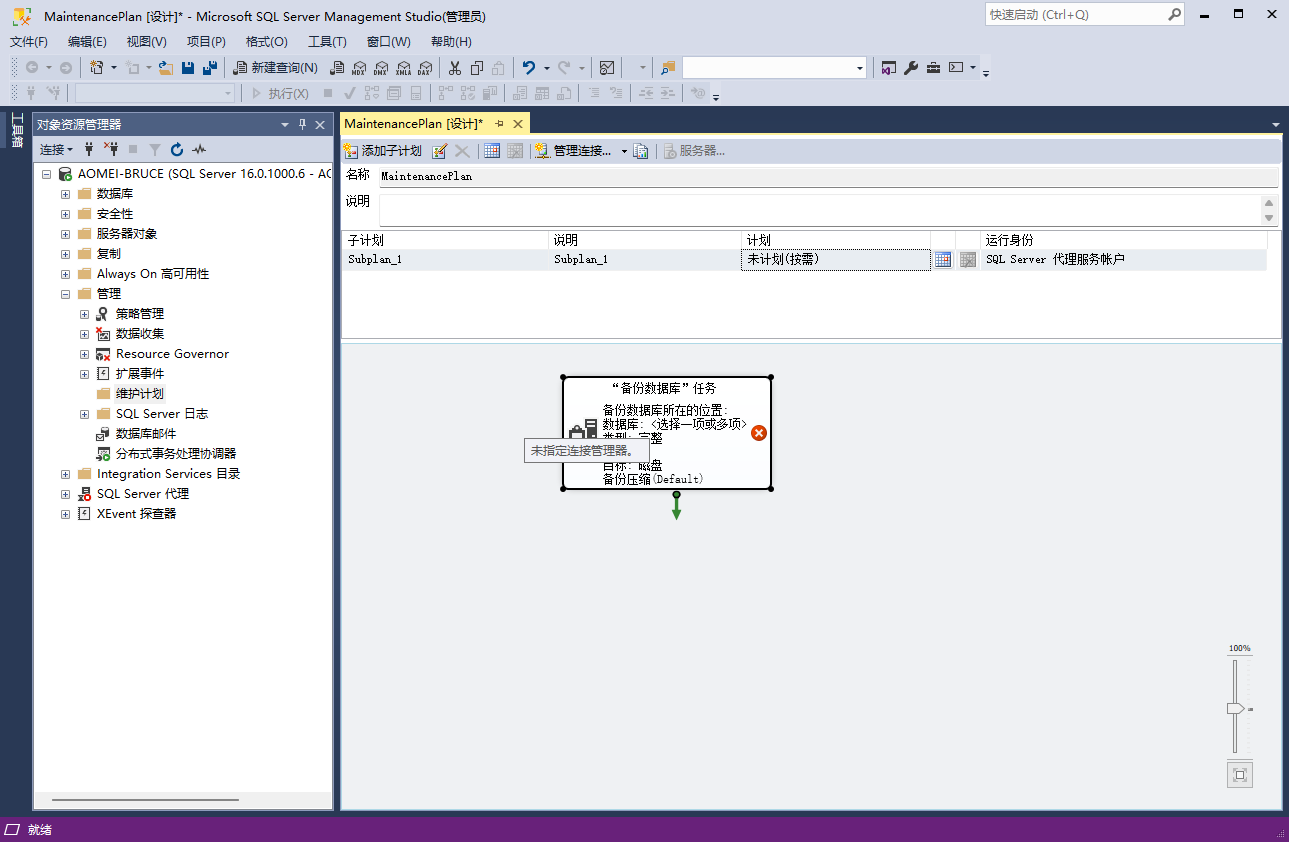1289x842 pixels.
Task: Open the Reporting and Logging icon
Action: pyautogui.click(x=641, y=151)
